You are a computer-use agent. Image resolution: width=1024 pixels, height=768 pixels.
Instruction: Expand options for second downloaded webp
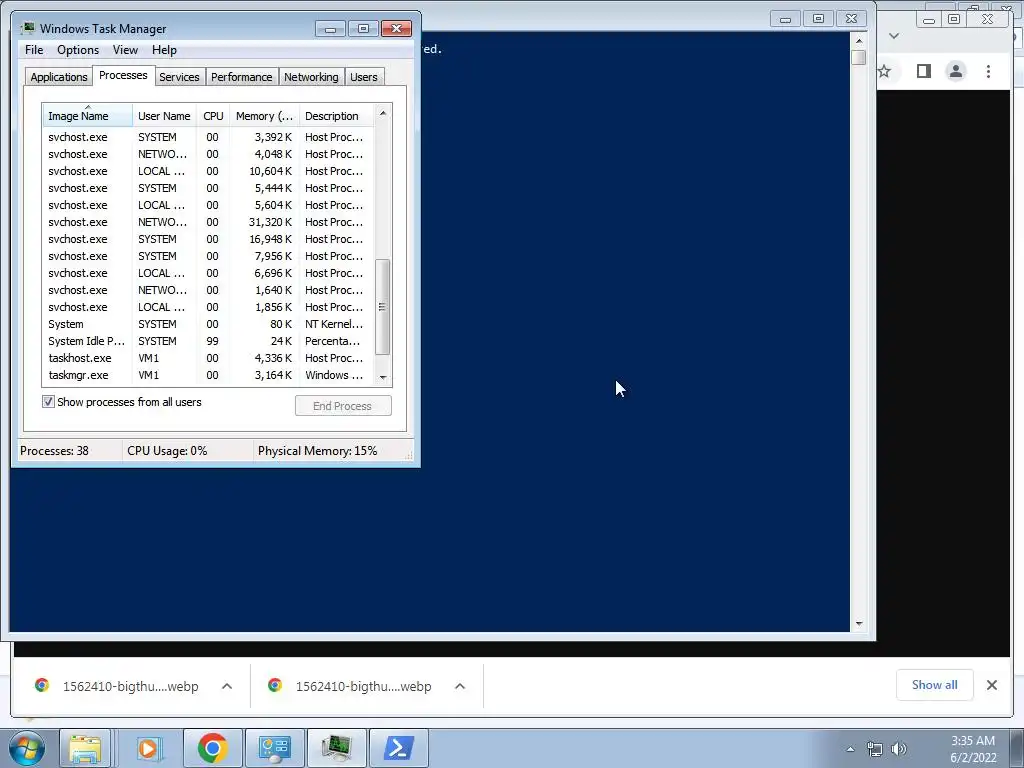click(x=460, y=686)
